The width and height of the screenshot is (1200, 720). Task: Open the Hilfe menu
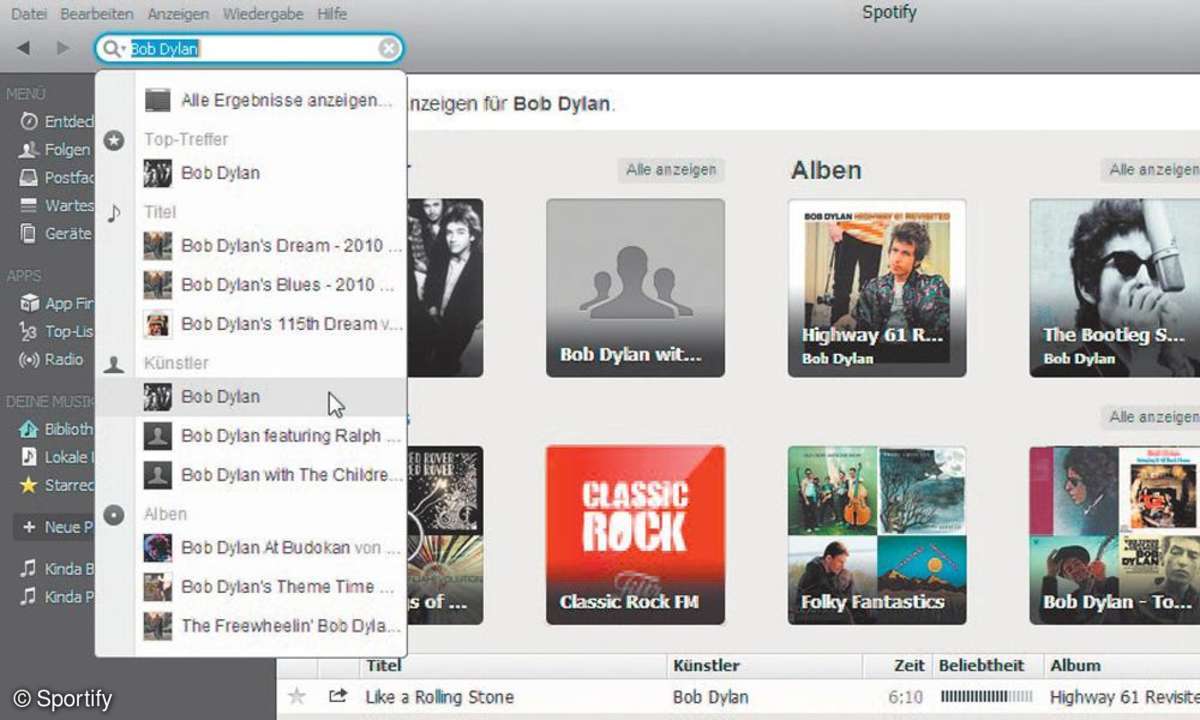[332, 14]
